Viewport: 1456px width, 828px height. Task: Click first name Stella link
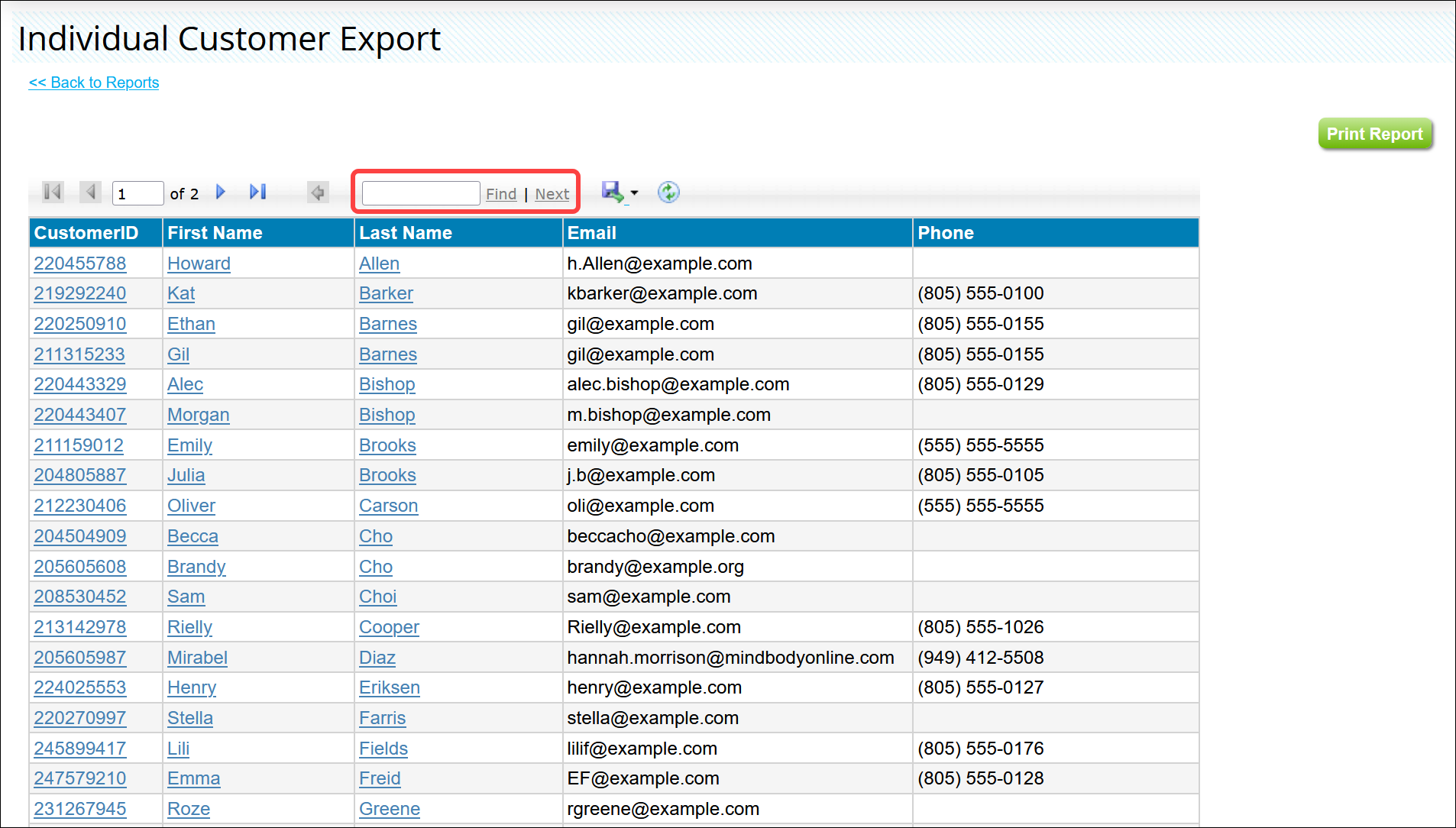point(190,718)
